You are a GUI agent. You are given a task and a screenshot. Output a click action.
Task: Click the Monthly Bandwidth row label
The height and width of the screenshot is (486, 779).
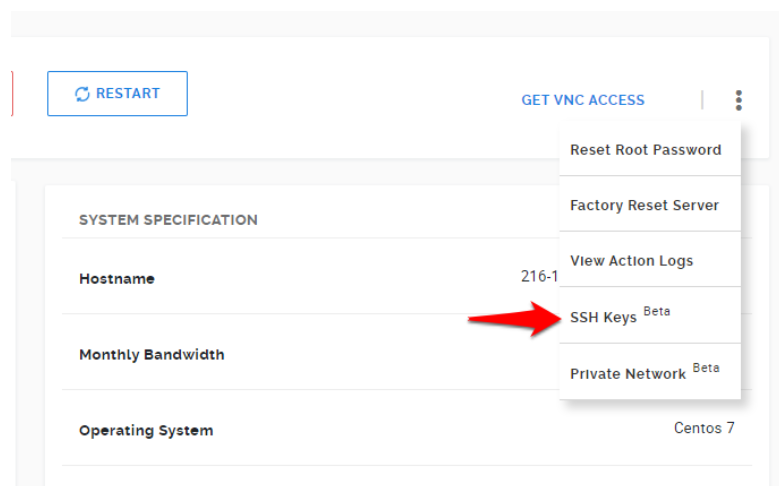tap(152, 355)
